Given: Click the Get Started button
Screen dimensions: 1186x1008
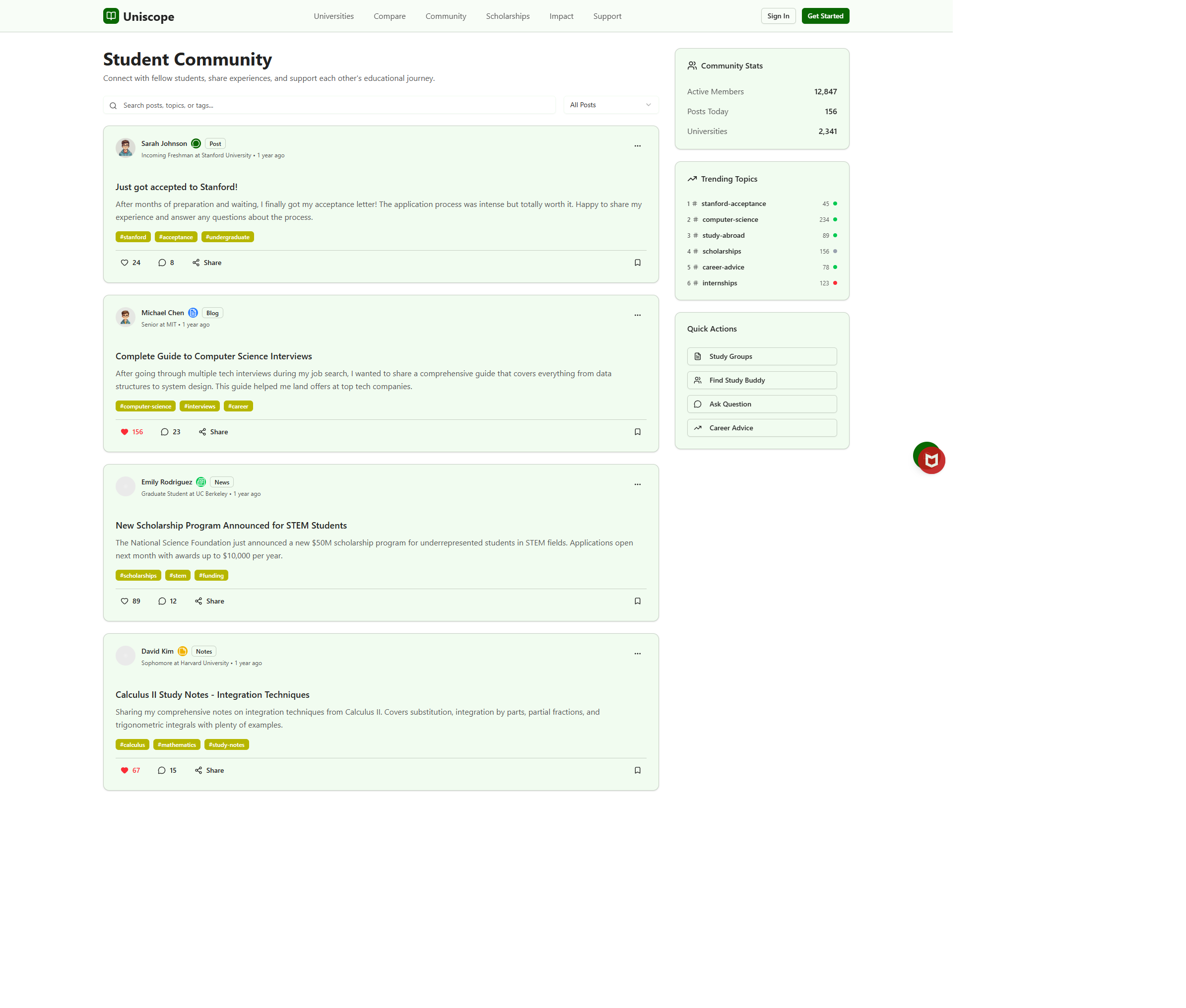Looking at the screenshot, I should (825, 16).
